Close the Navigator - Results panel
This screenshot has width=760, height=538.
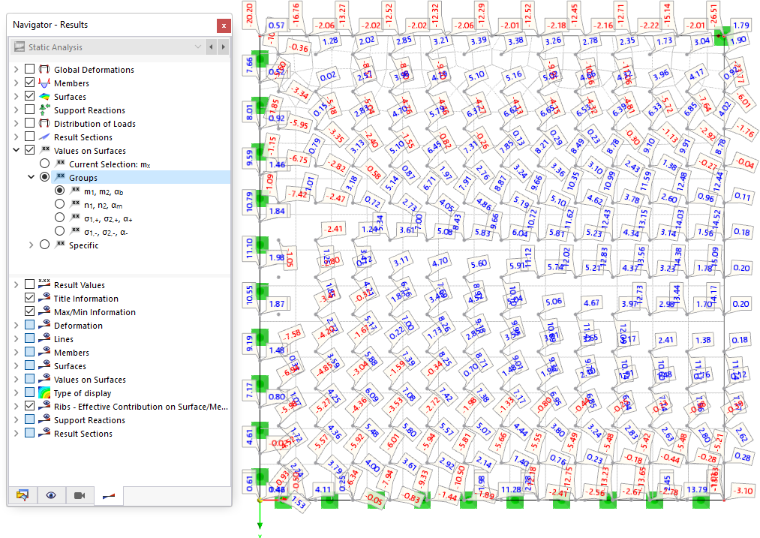[223, 26]
